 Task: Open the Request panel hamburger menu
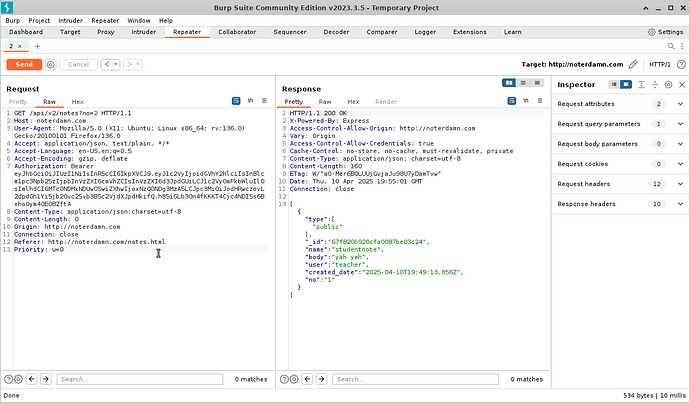[264, 101]
